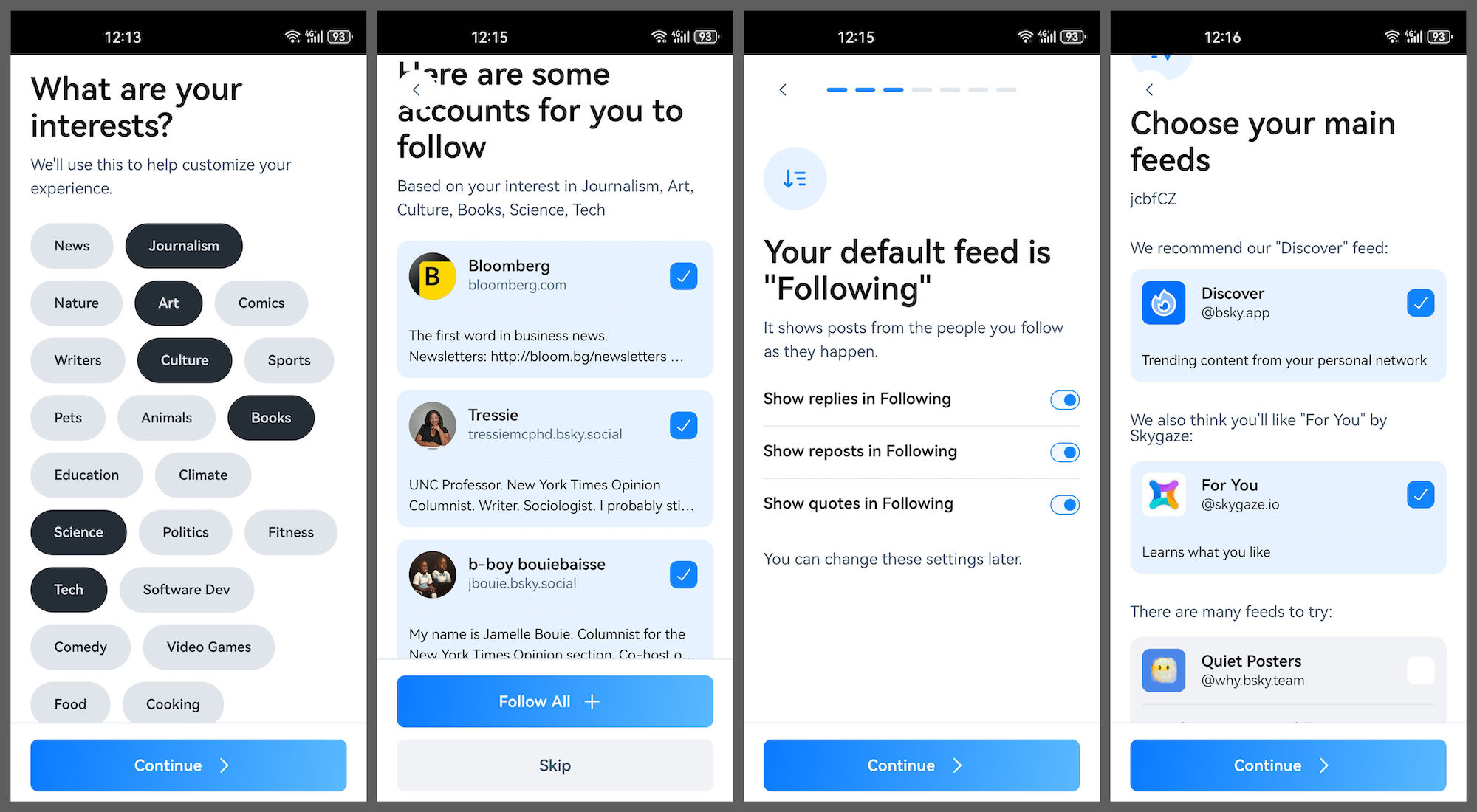Click the For You feed icon by Skygaze
Screen dimensions: 1477x812
pyautogui.click(x=1164, y=494)
